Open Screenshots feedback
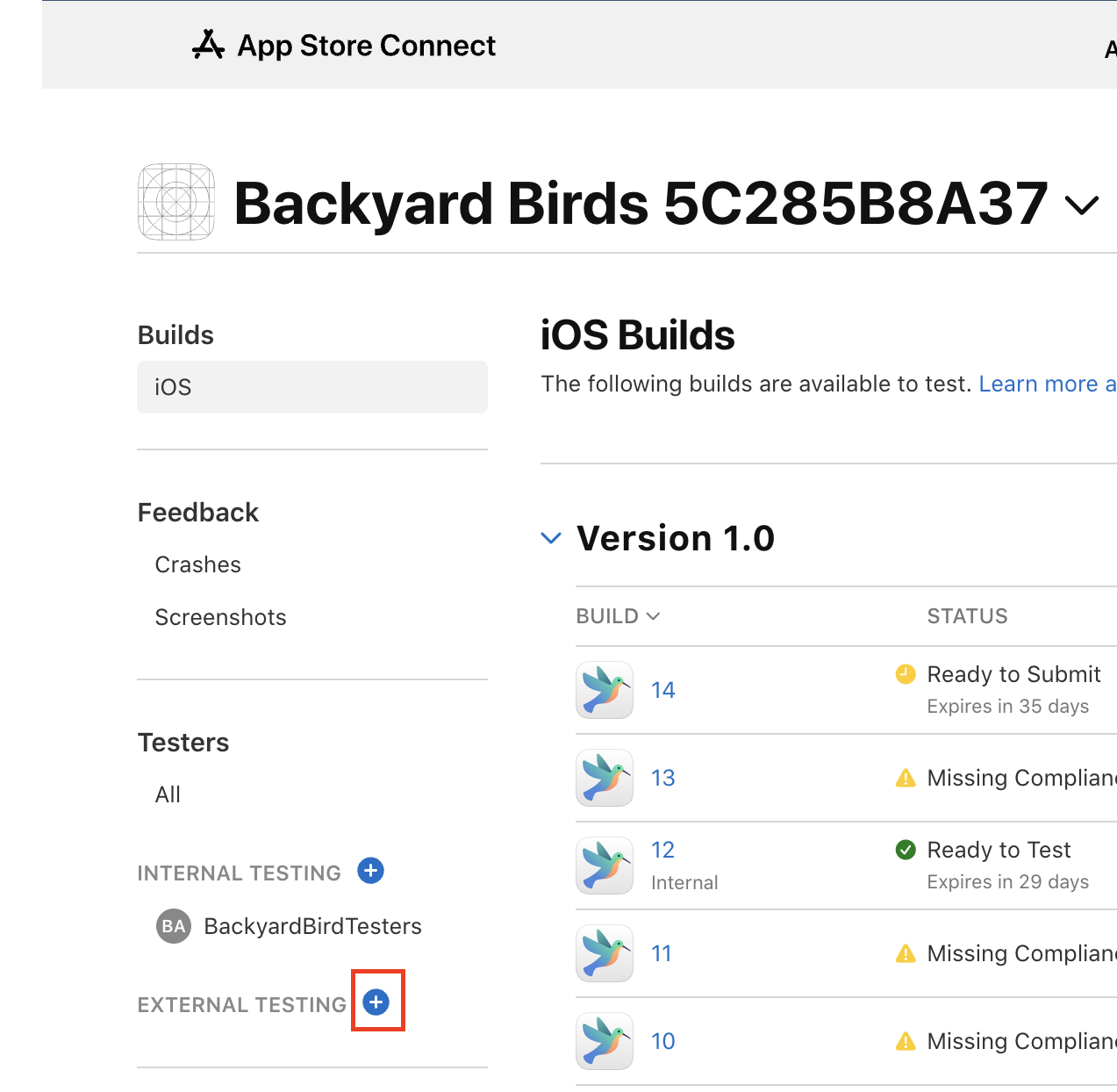Viewport: 1117px width, 1092px height. pos(221,617)
